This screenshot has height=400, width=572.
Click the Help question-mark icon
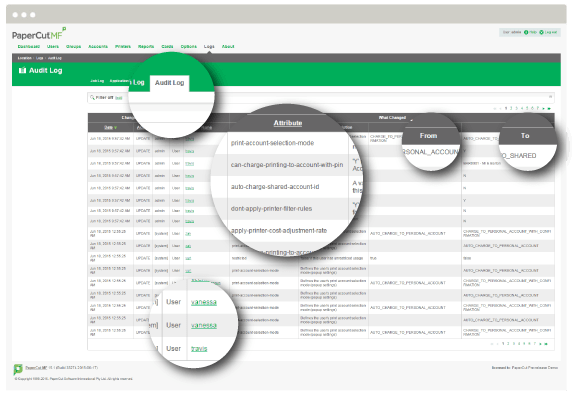(x=526, y=32)
